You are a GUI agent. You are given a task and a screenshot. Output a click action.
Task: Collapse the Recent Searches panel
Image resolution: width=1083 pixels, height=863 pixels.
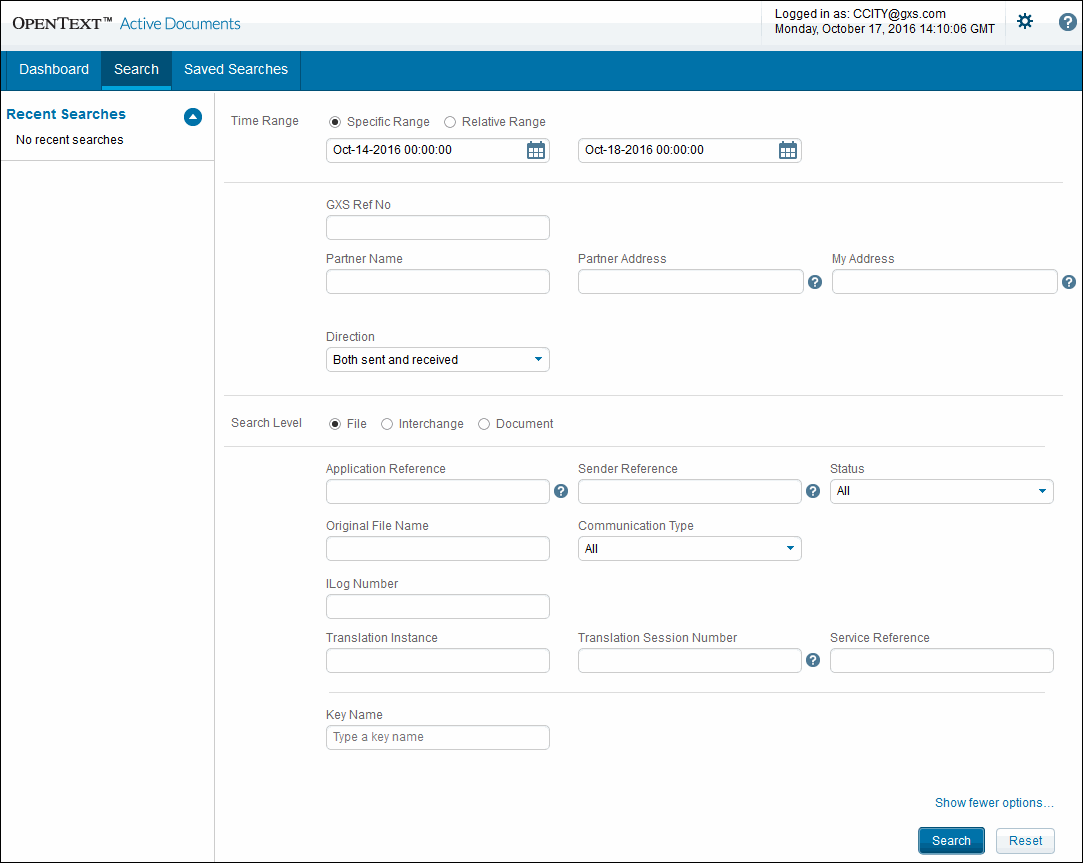click(193, 116)
